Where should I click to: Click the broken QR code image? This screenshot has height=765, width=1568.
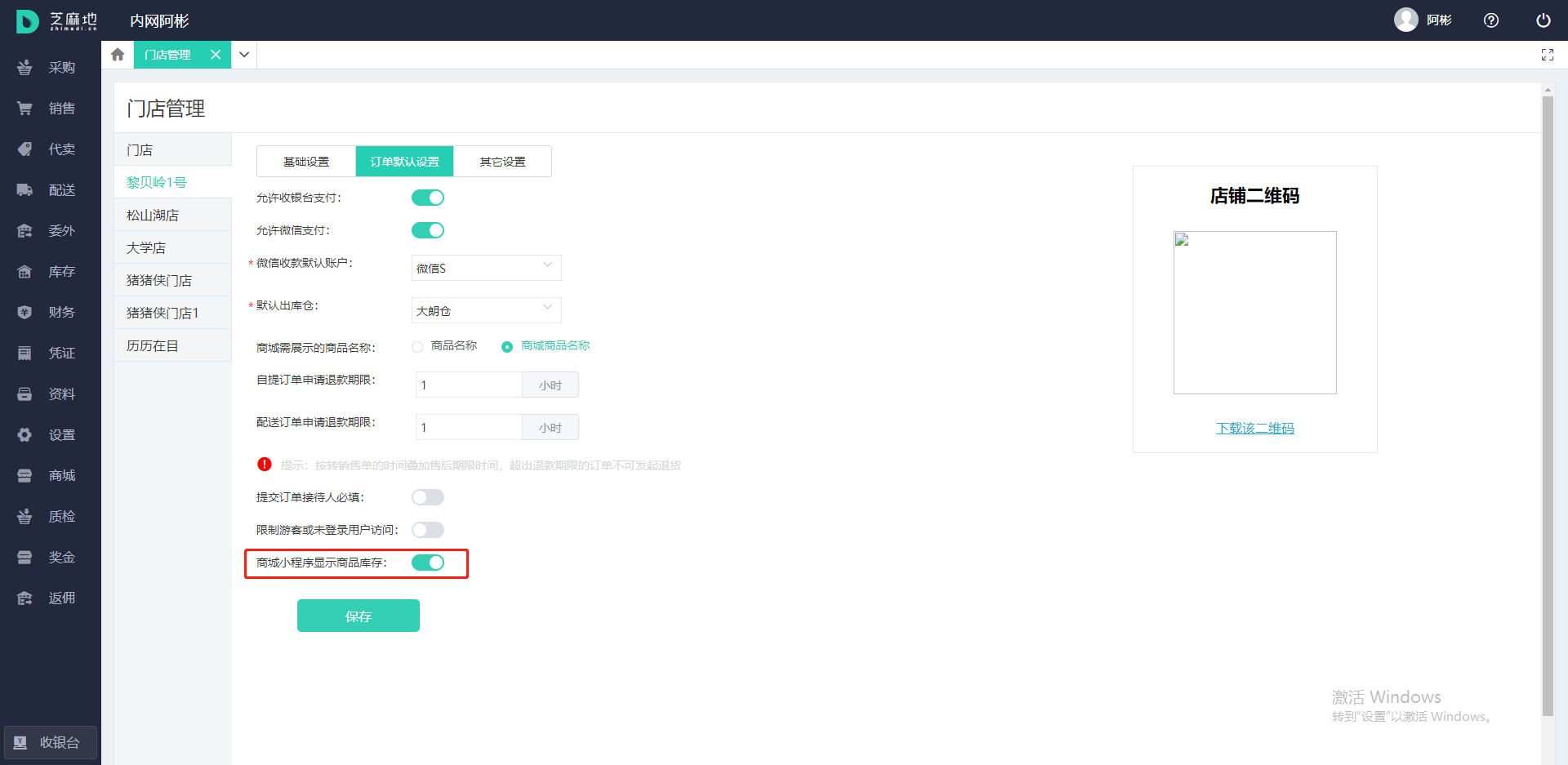(x=1254, y=313)
